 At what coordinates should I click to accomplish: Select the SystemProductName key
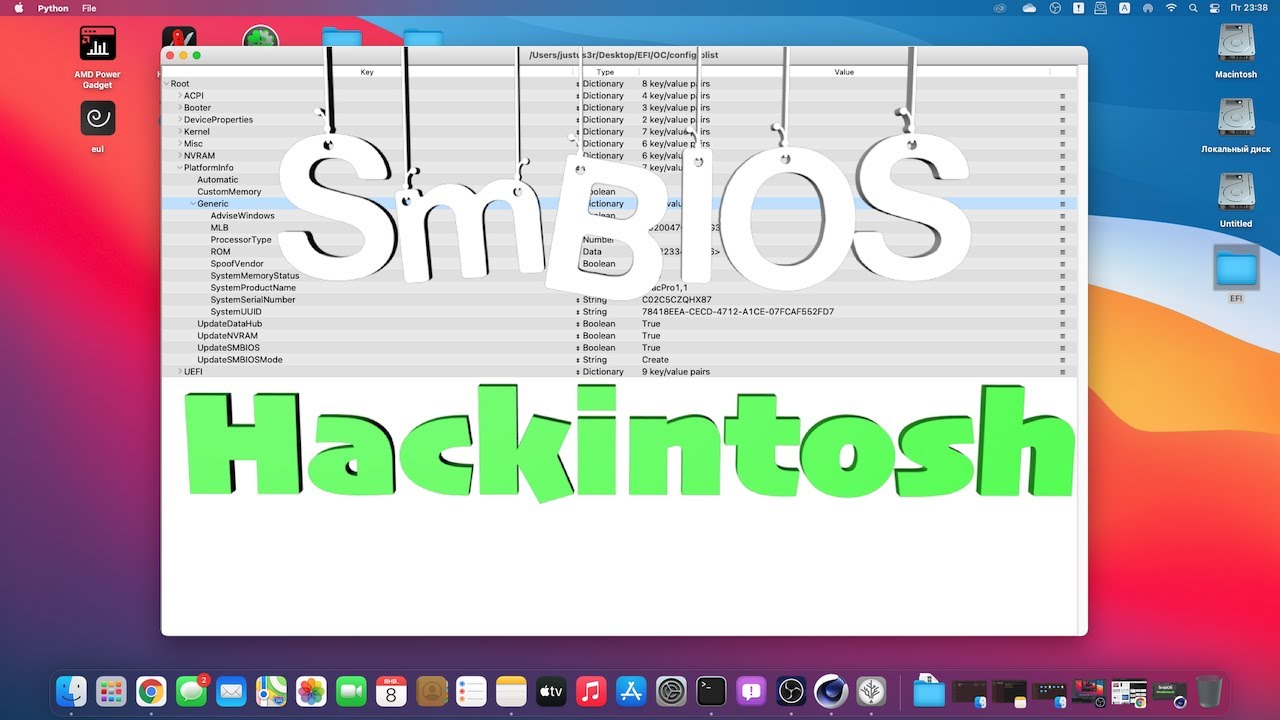click(x=253, y=288)
